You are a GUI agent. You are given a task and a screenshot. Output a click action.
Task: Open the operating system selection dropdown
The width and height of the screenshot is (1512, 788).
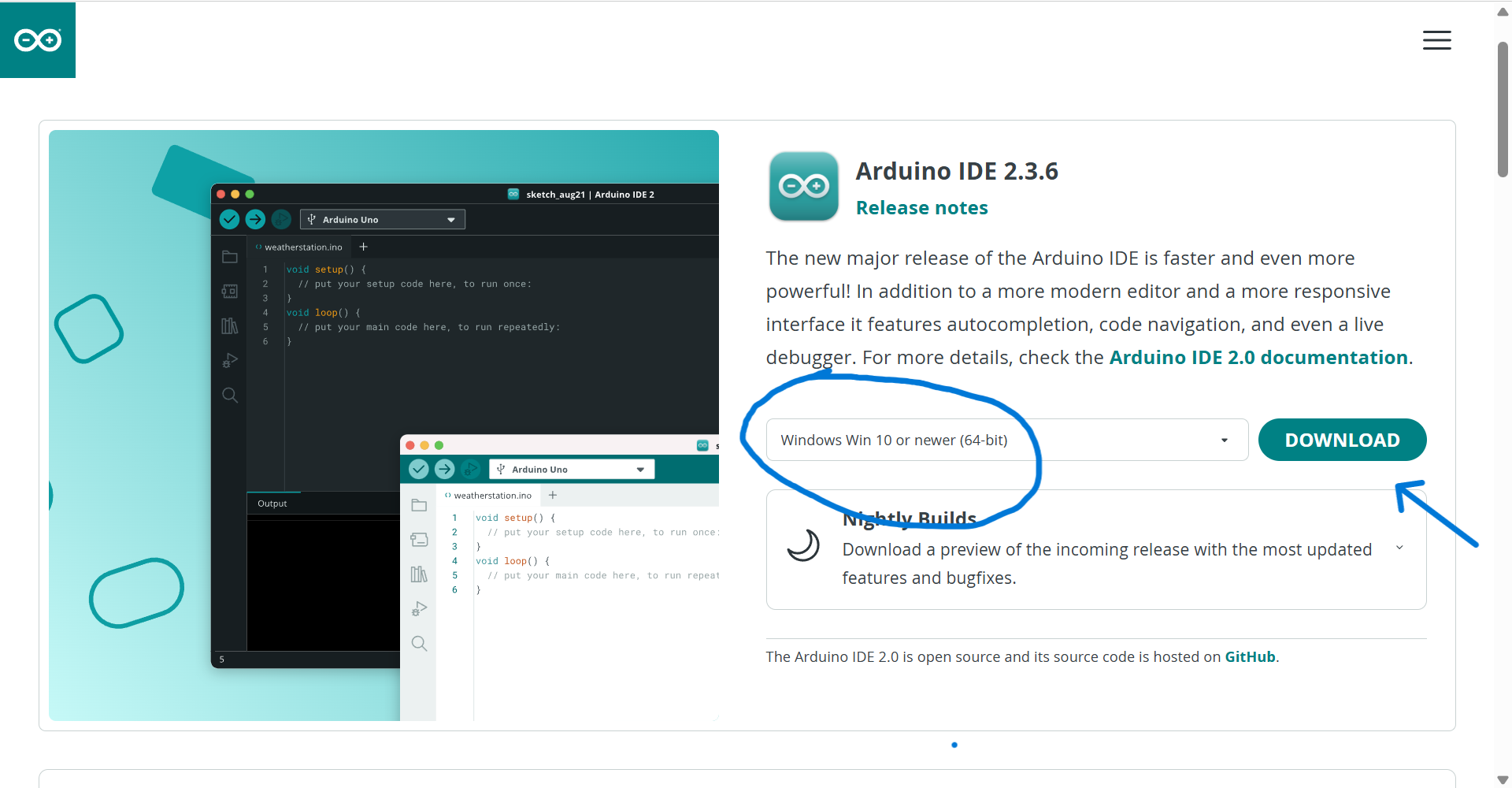(x=1007, y=440)
